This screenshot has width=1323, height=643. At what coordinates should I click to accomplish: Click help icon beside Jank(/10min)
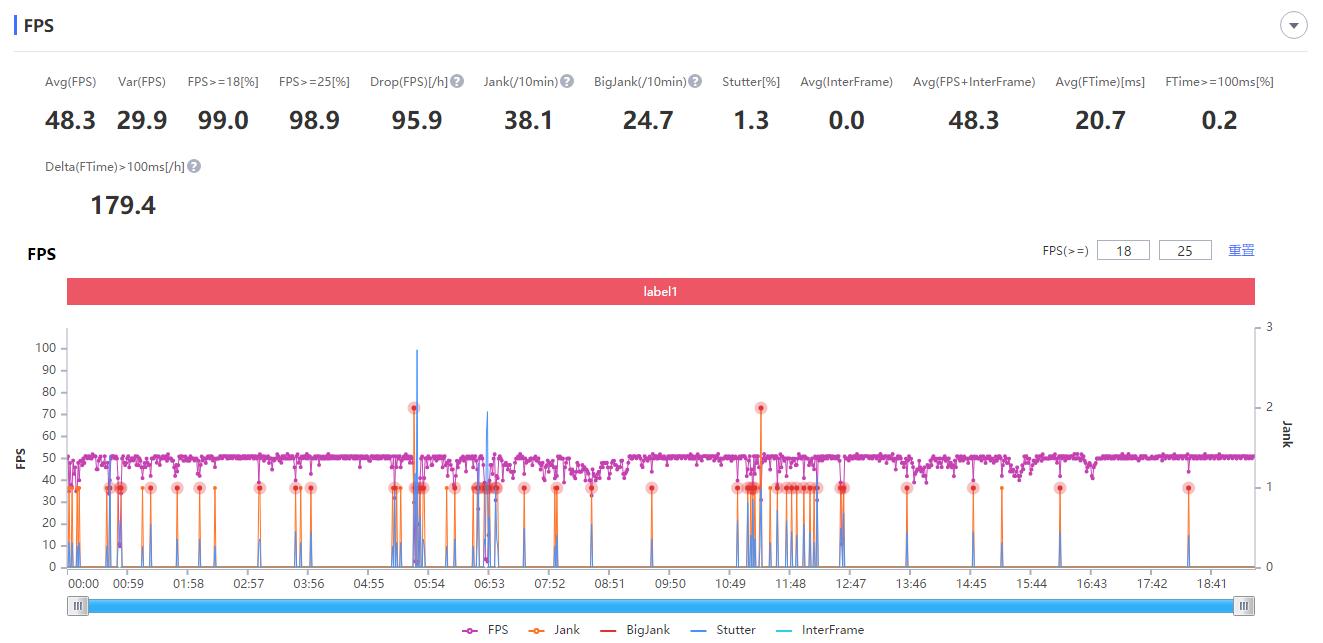click(x=567, y=82)
